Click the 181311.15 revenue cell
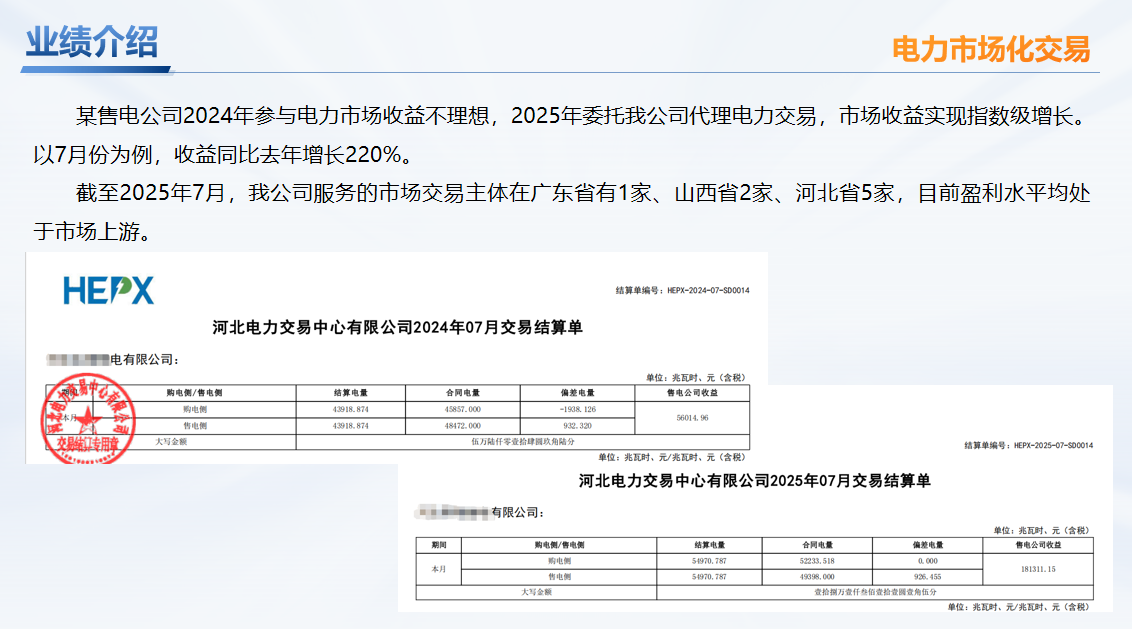1132x629 pixels. [1033, 569]
